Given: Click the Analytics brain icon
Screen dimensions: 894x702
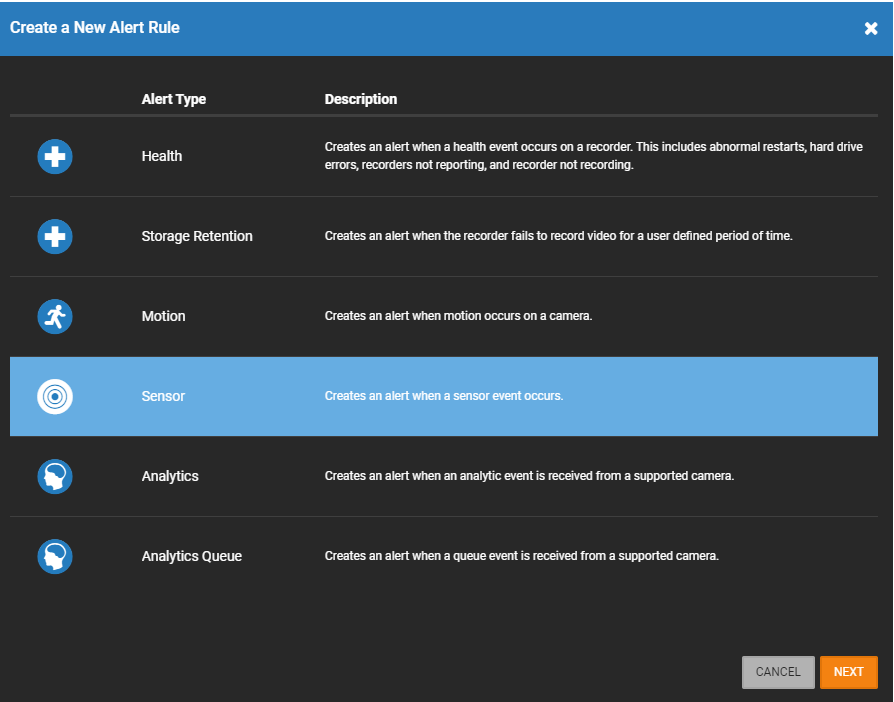Looking at the screenshot, I should pos(55,477).
